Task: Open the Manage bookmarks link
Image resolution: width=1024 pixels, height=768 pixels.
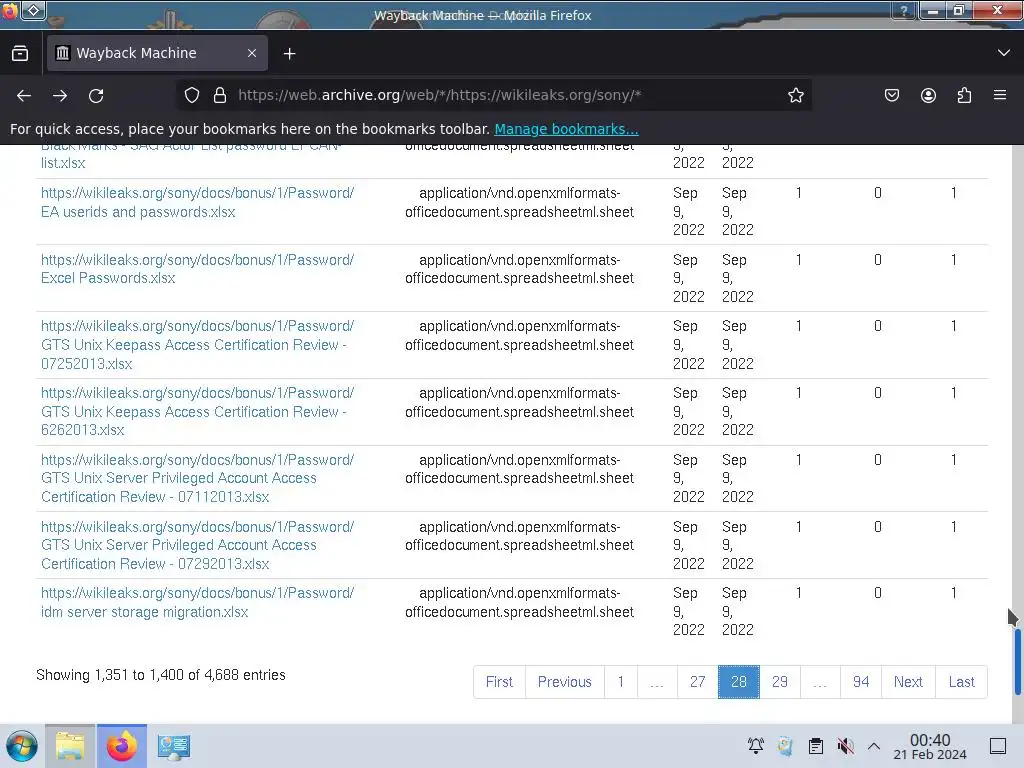Action: [x=566, y=129]
